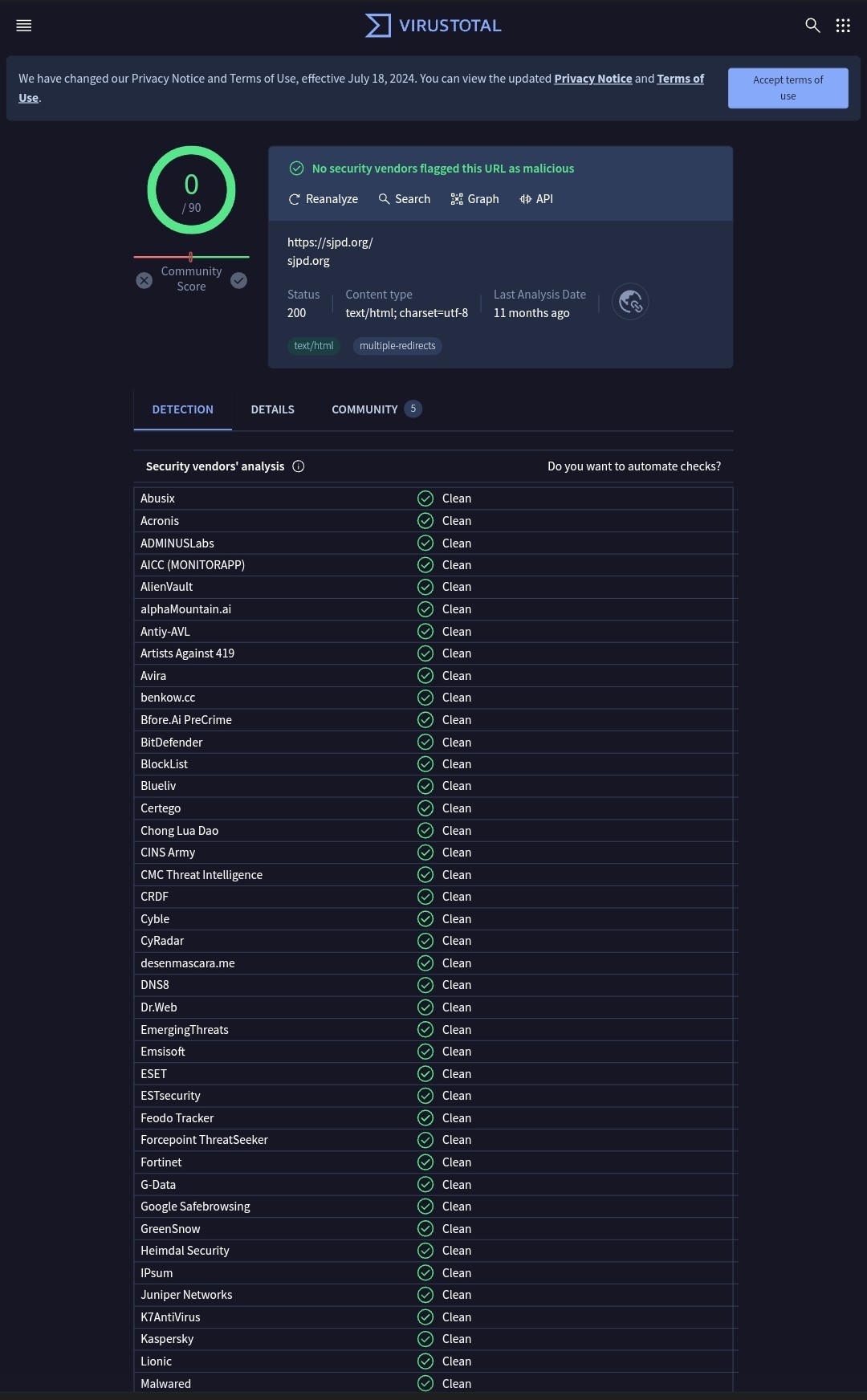This screenshot has width=867, height=1400.
Task: Open the search magnifier in header
Action: pyautogui.click(x=812, y=26)
